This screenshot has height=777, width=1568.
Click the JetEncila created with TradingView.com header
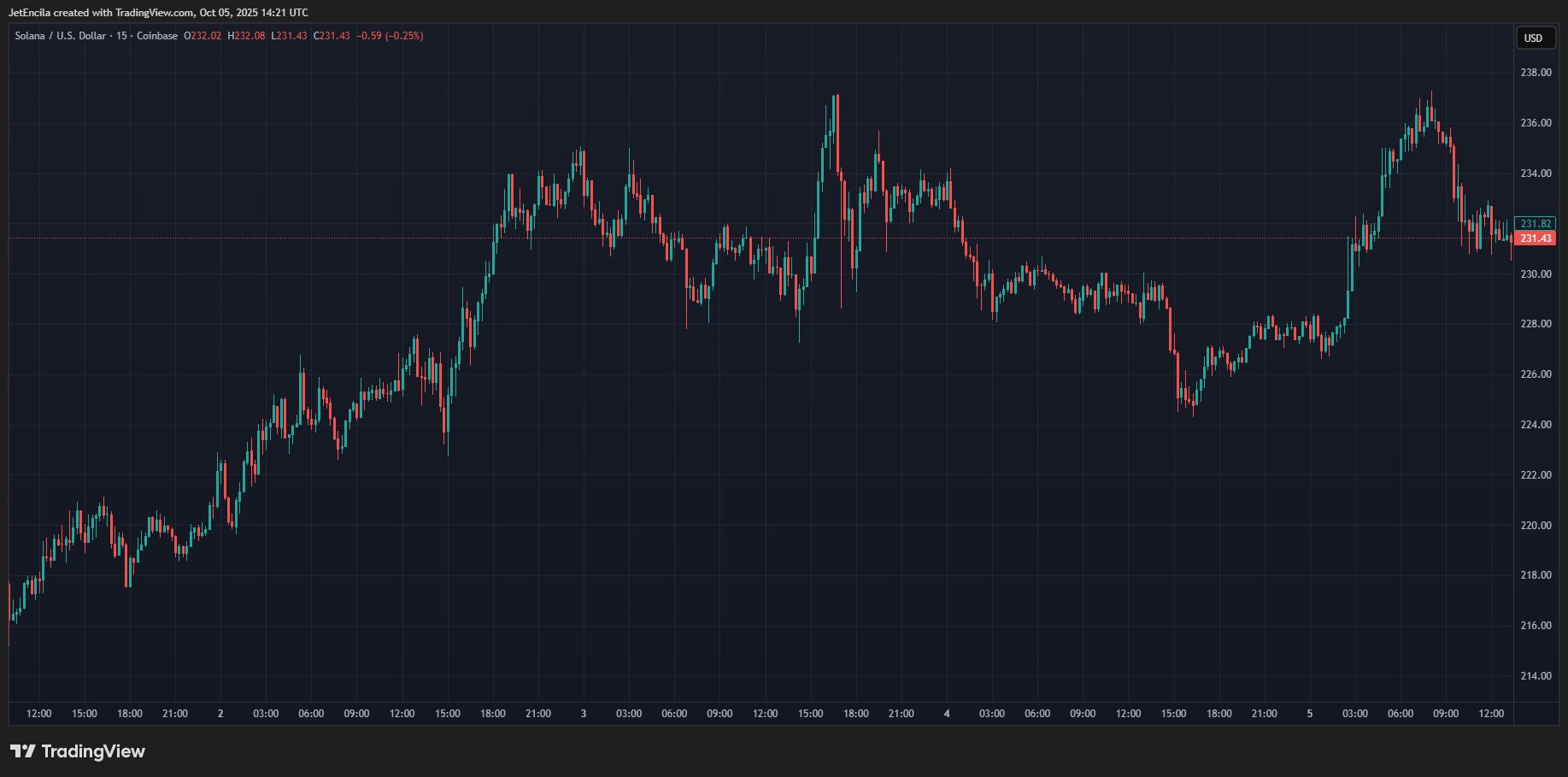(x=158, y=13)
